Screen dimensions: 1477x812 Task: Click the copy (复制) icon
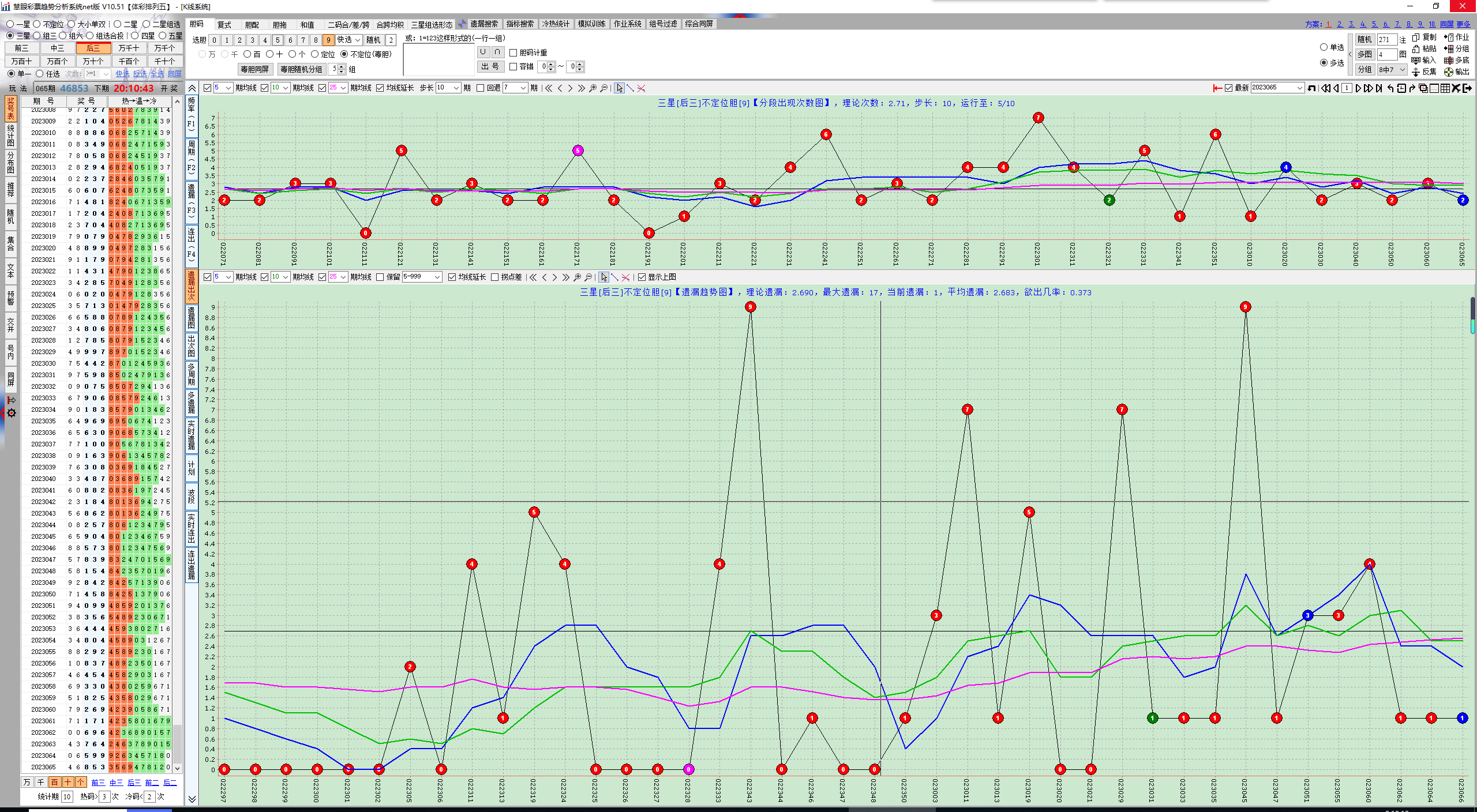point(1416,37)
